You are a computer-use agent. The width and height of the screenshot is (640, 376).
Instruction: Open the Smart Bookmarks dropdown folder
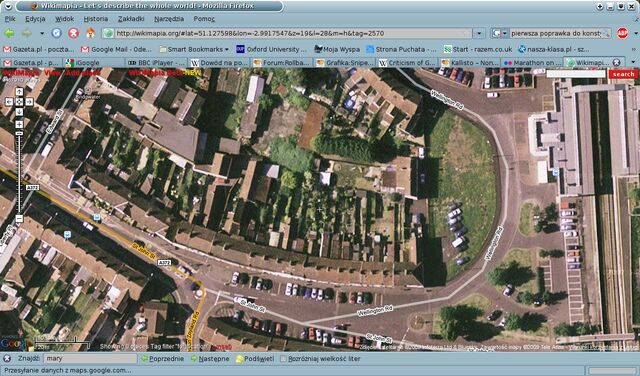(194, 49)
